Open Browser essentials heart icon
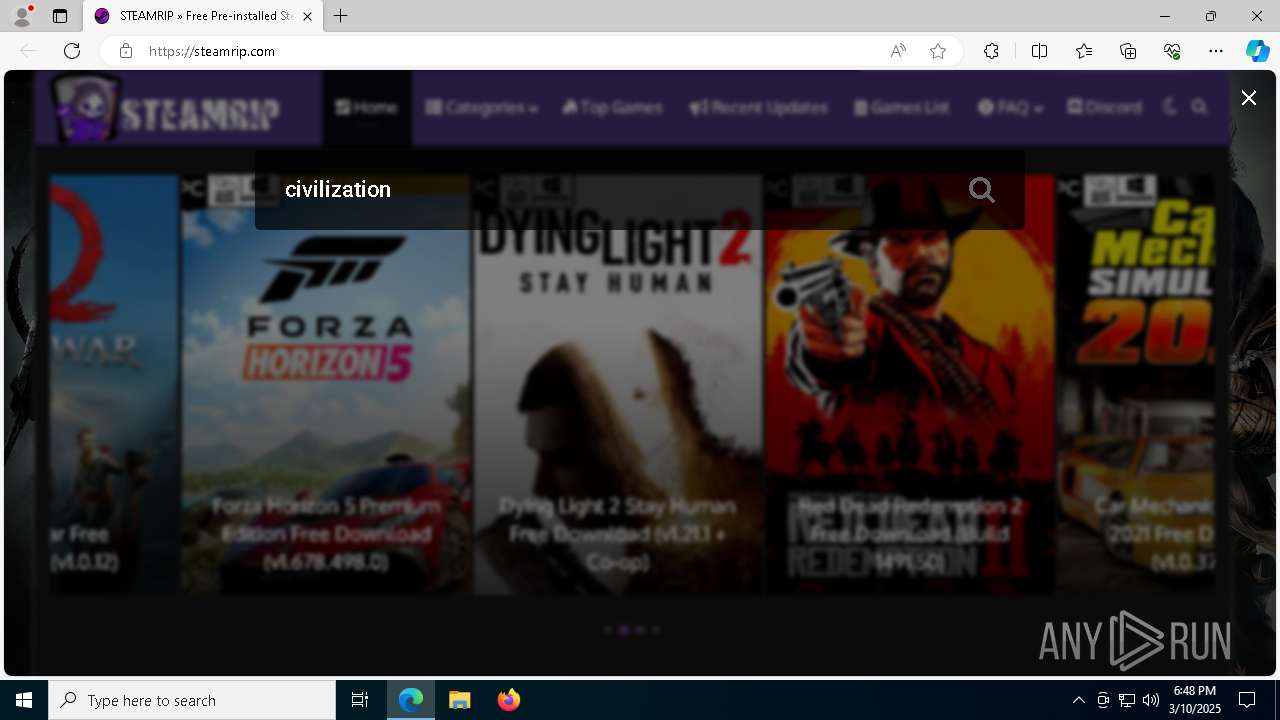The height and width of the screenshot is (720, 1280). click(x=1172, y=51)
